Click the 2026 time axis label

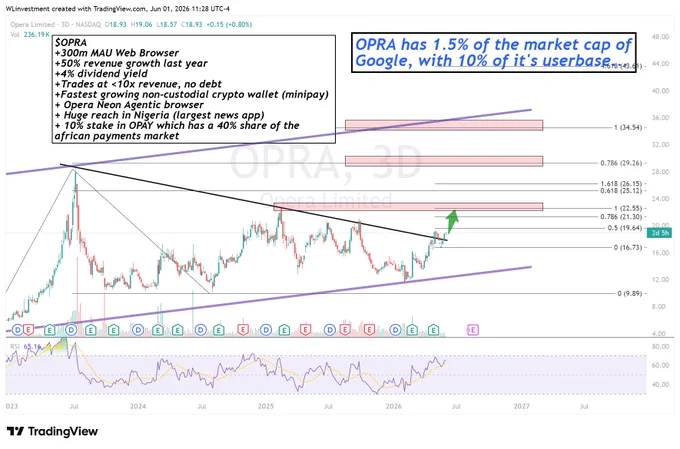[x=394, y=406]
